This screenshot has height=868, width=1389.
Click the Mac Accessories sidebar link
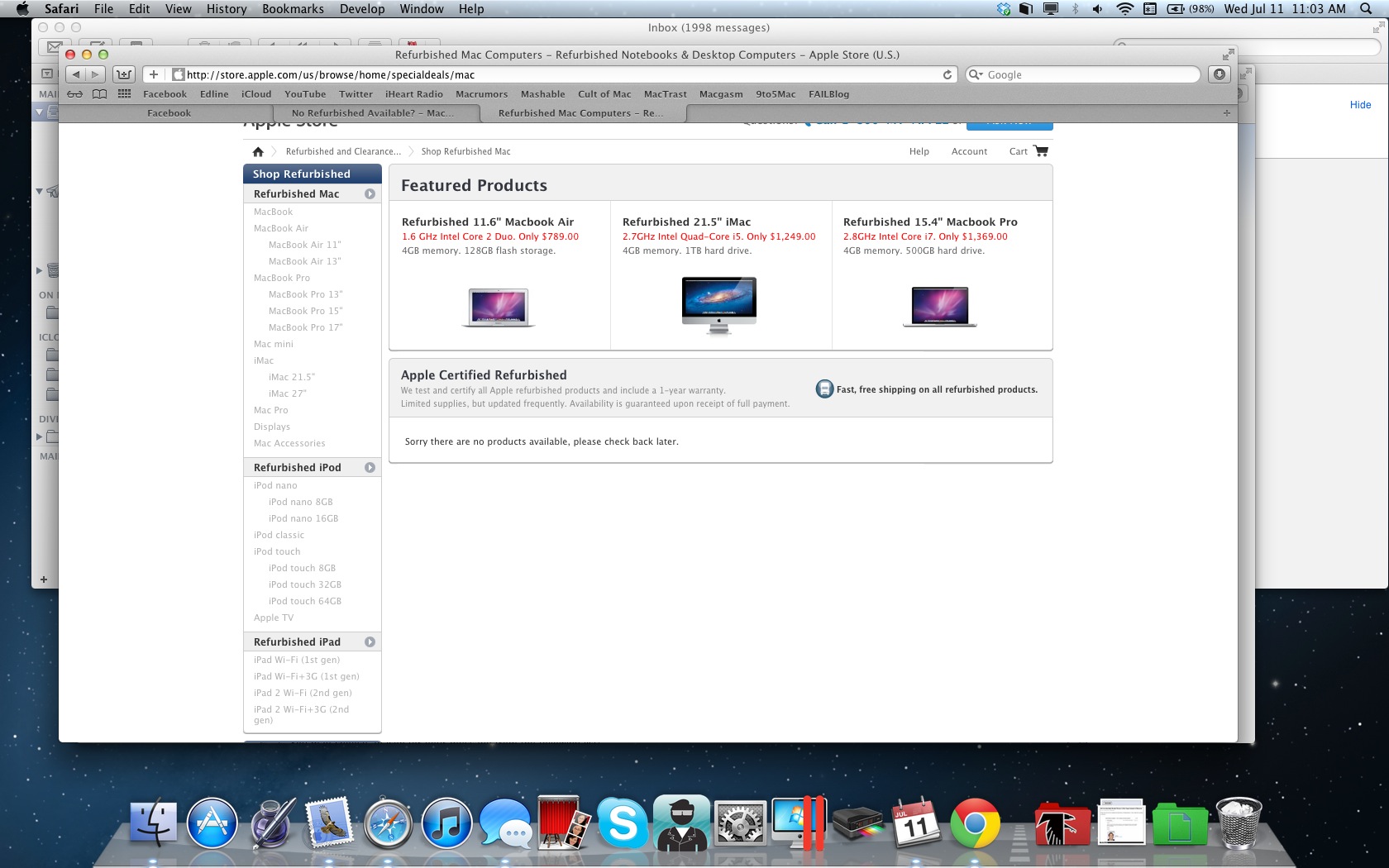tap(289, 443)
